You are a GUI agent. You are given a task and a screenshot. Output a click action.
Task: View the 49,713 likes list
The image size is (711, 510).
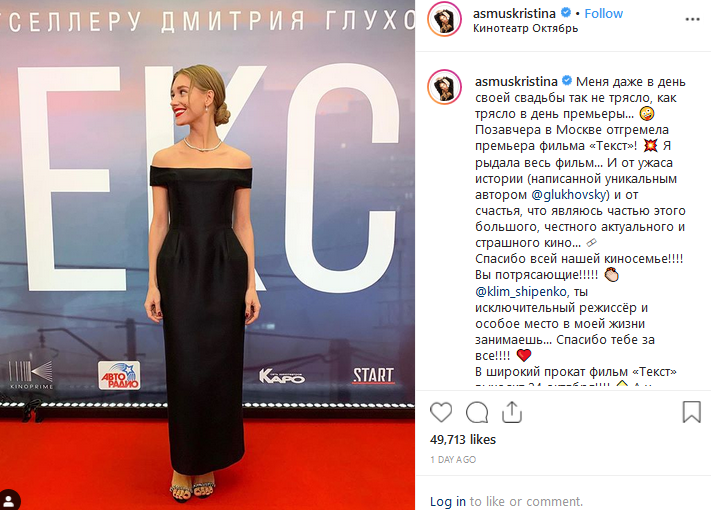pyautogui.click(x=463, y=439)
